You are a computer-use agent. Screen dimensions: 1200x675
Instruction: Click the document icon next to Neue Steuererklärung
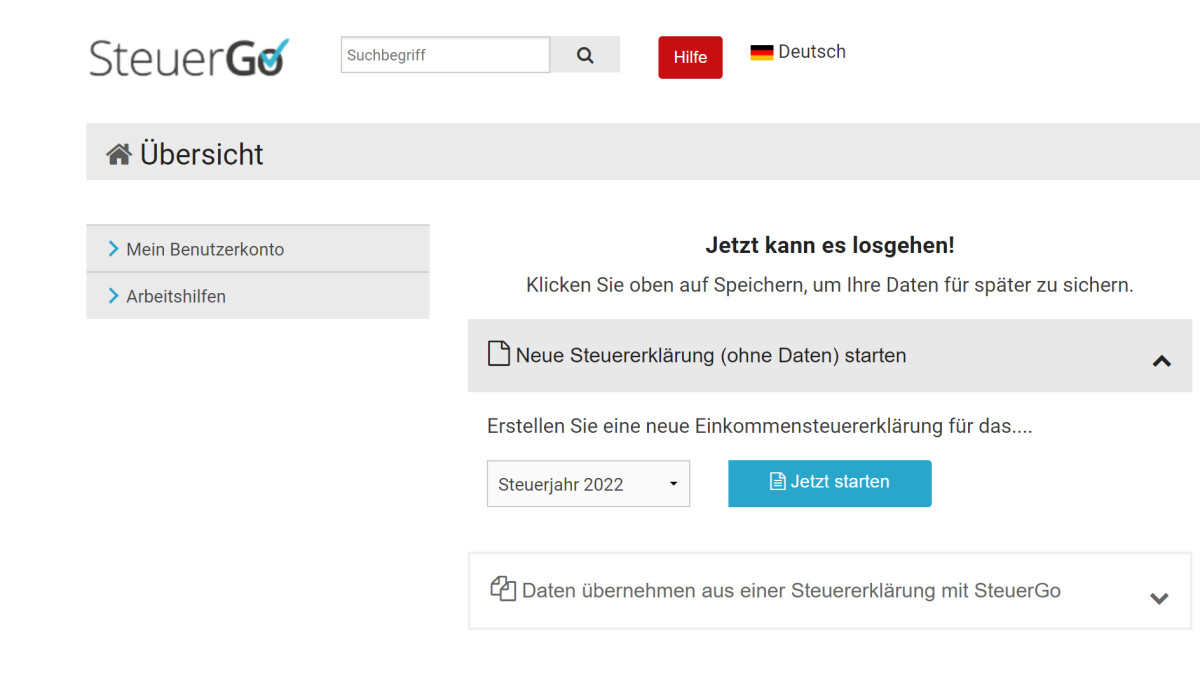point(499,354)
